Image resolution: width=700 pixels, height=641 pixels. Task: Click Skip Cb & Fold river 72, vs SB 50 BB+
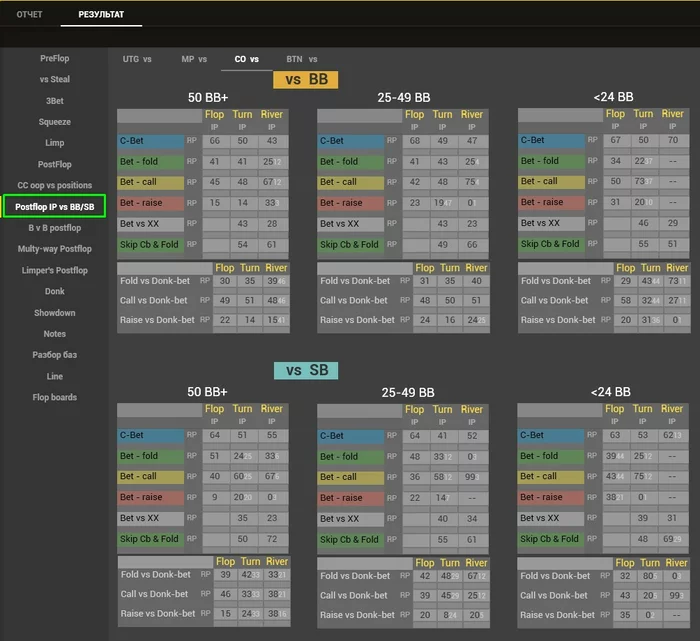tap(272, 539)
